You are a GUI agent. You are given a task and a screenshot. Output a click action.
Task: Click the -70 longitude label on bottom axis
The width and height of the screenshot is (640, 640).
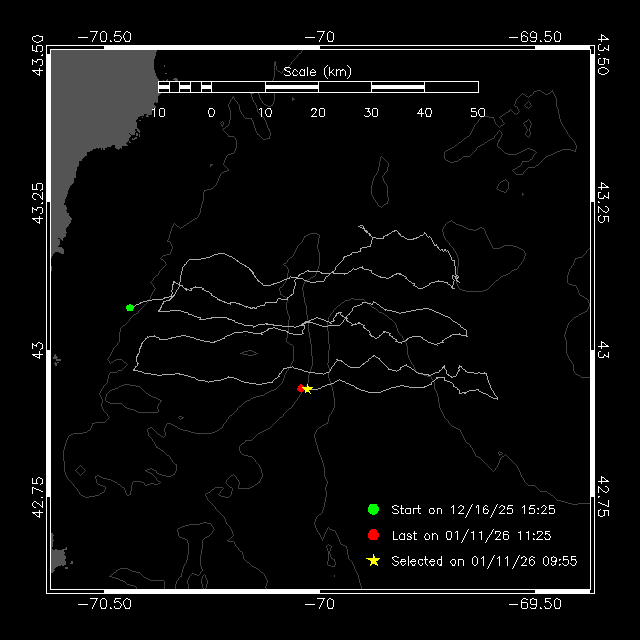click(319, 604)
